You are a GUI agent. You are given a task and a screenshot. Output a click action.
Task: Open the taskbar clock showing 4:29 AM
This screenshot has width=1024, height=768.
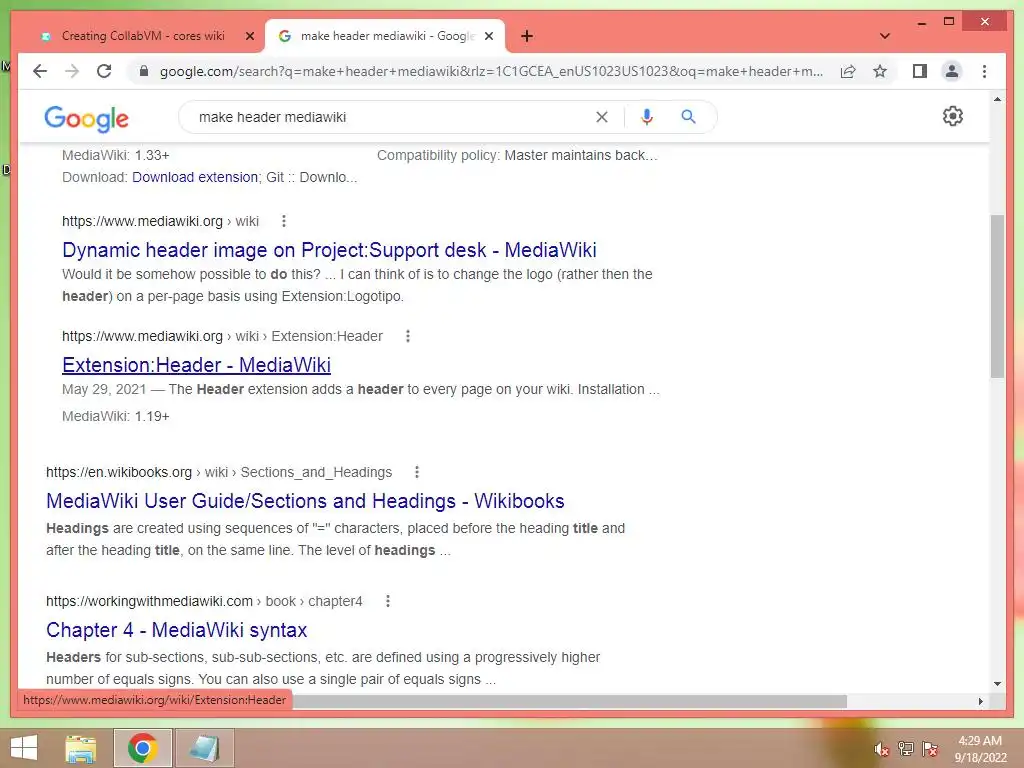point(980,748)
